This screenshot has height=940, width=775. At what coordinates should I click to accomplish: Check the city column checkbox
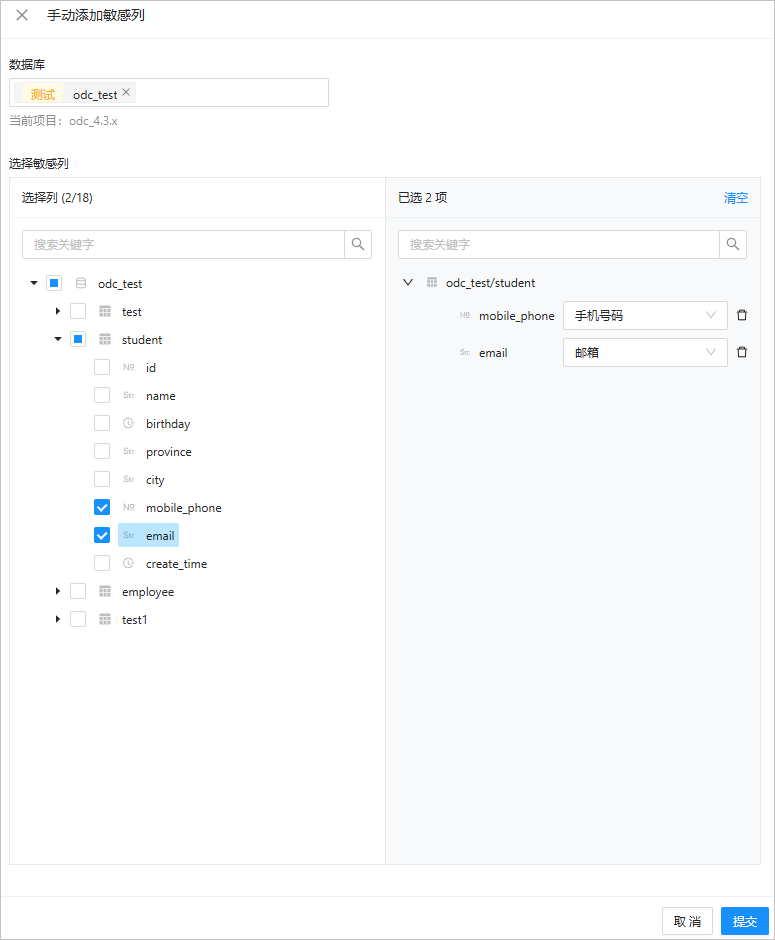(102, 479)
